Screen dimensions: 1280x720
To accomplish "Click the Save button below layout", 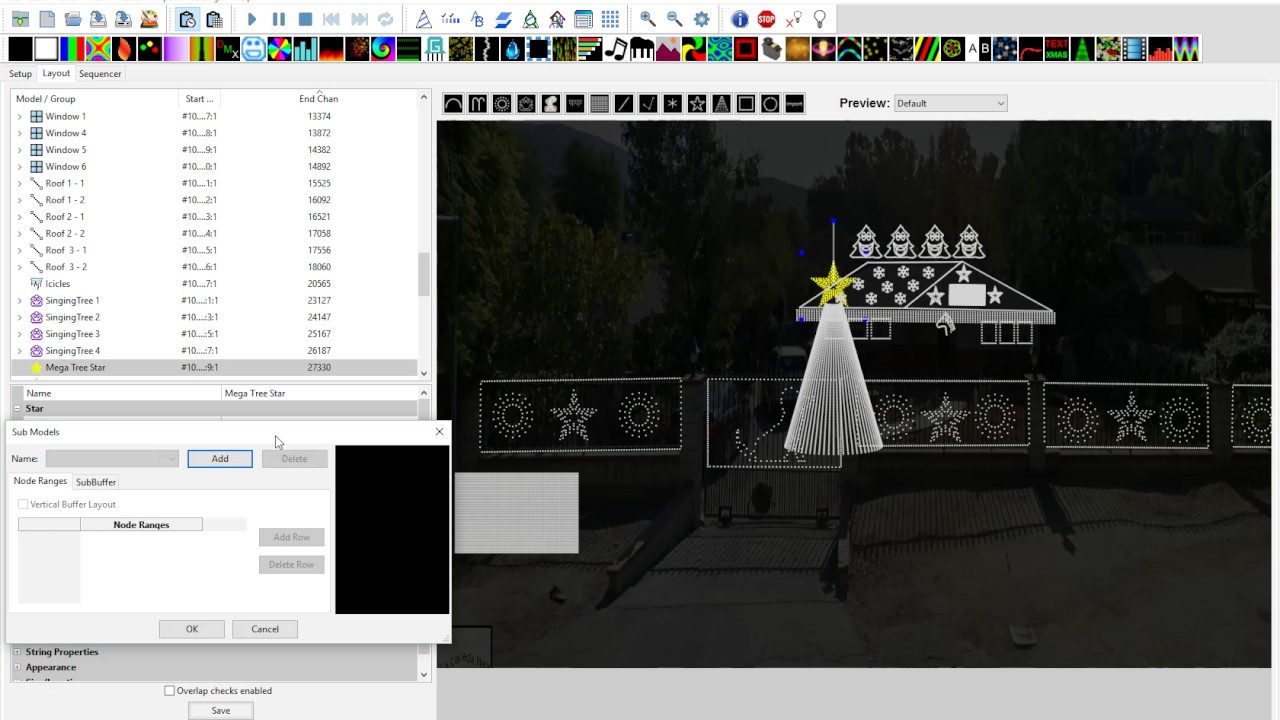I will pos(221,711).
